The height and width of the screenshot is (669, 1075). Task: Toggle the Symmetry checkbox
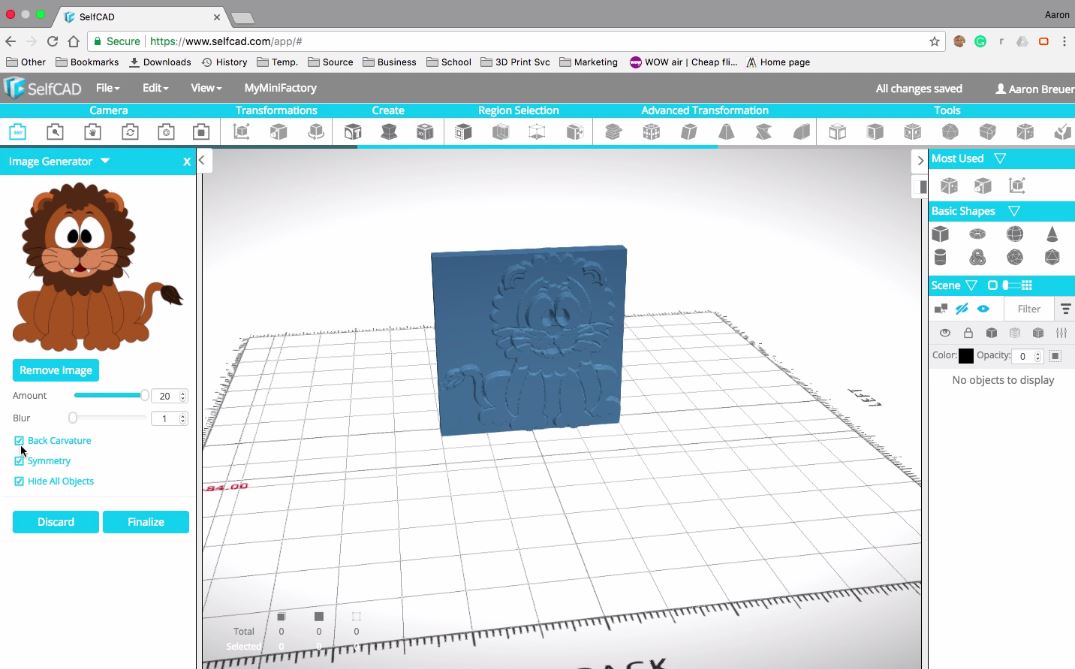click(19, 461)
